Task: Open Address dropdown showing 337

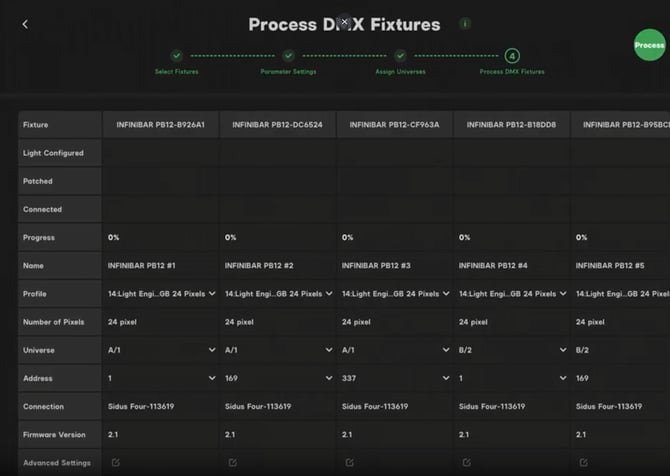Action: point(445,378)
